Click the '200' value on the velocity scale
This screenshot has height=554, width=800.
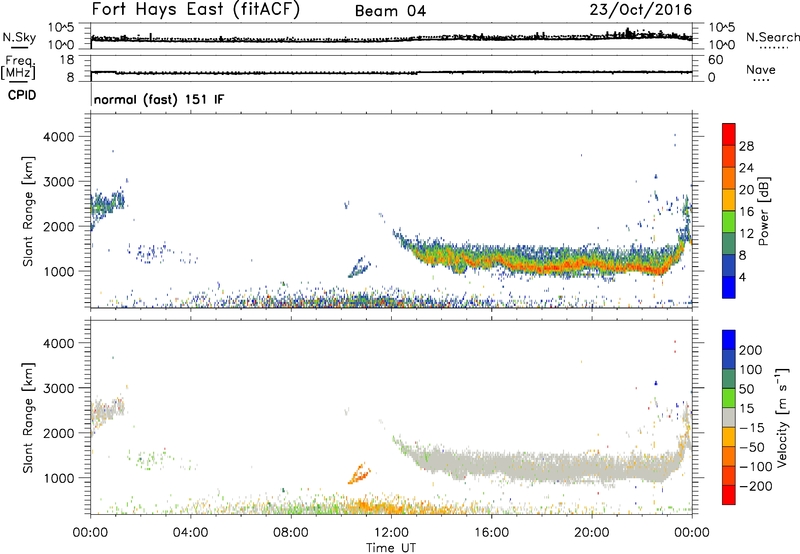pyautogui.click(x=751, y=350)
